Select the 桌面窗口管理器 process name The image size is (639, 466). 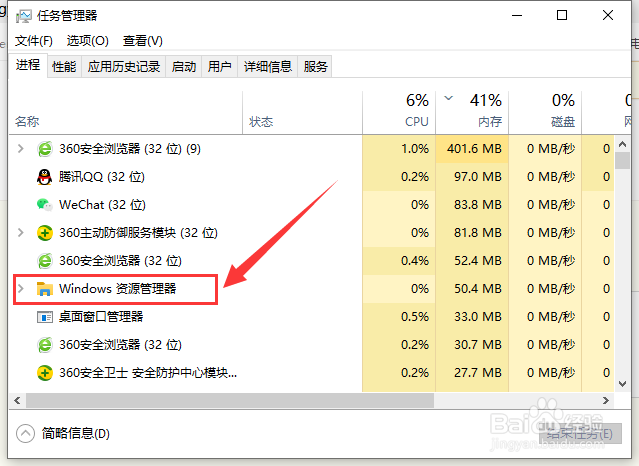(101, 317)
